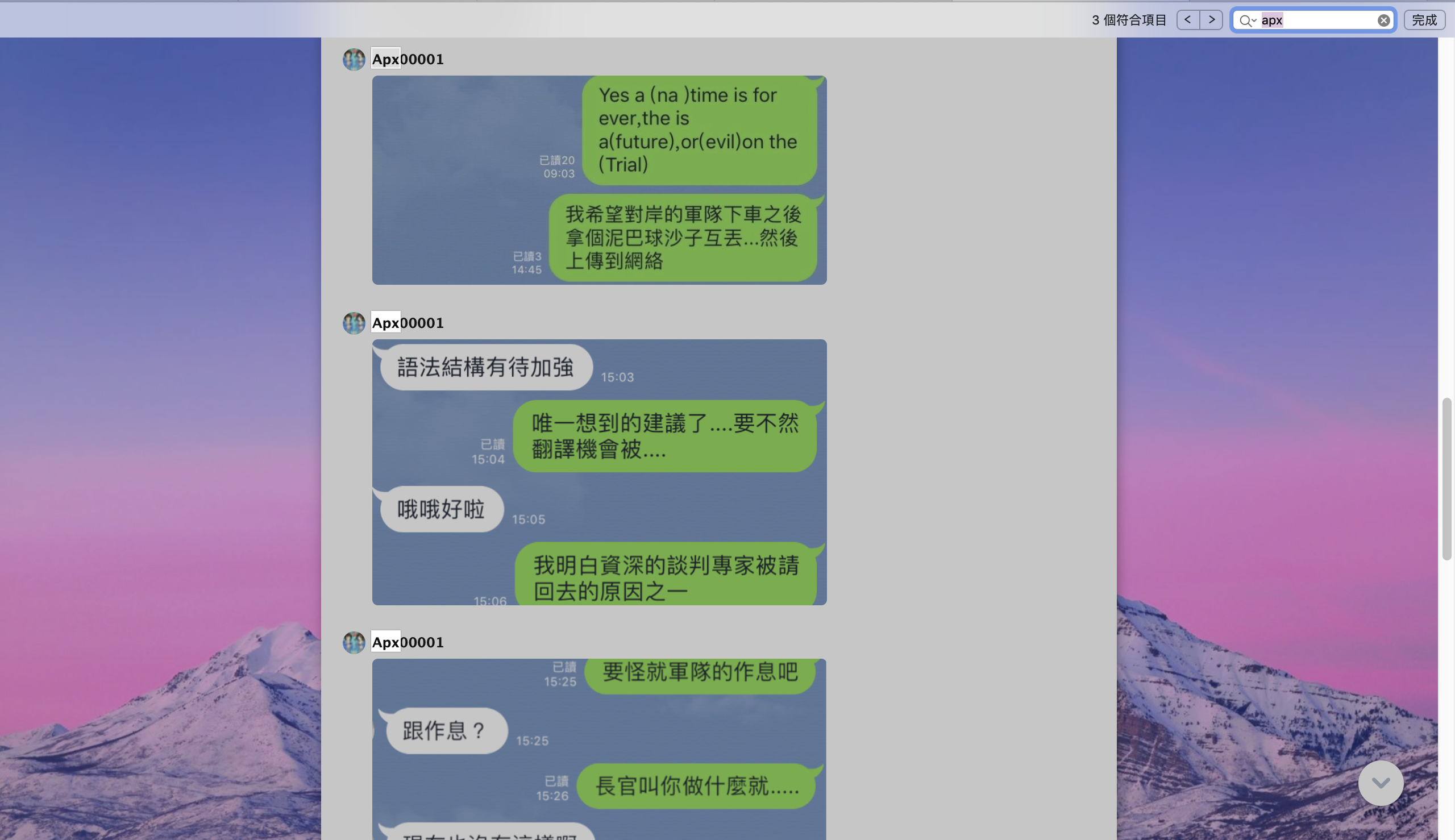This screenshot has width=1455, height=840.
Task: Click the 3 個符合項目 match count
Action: pos(1129,20)
